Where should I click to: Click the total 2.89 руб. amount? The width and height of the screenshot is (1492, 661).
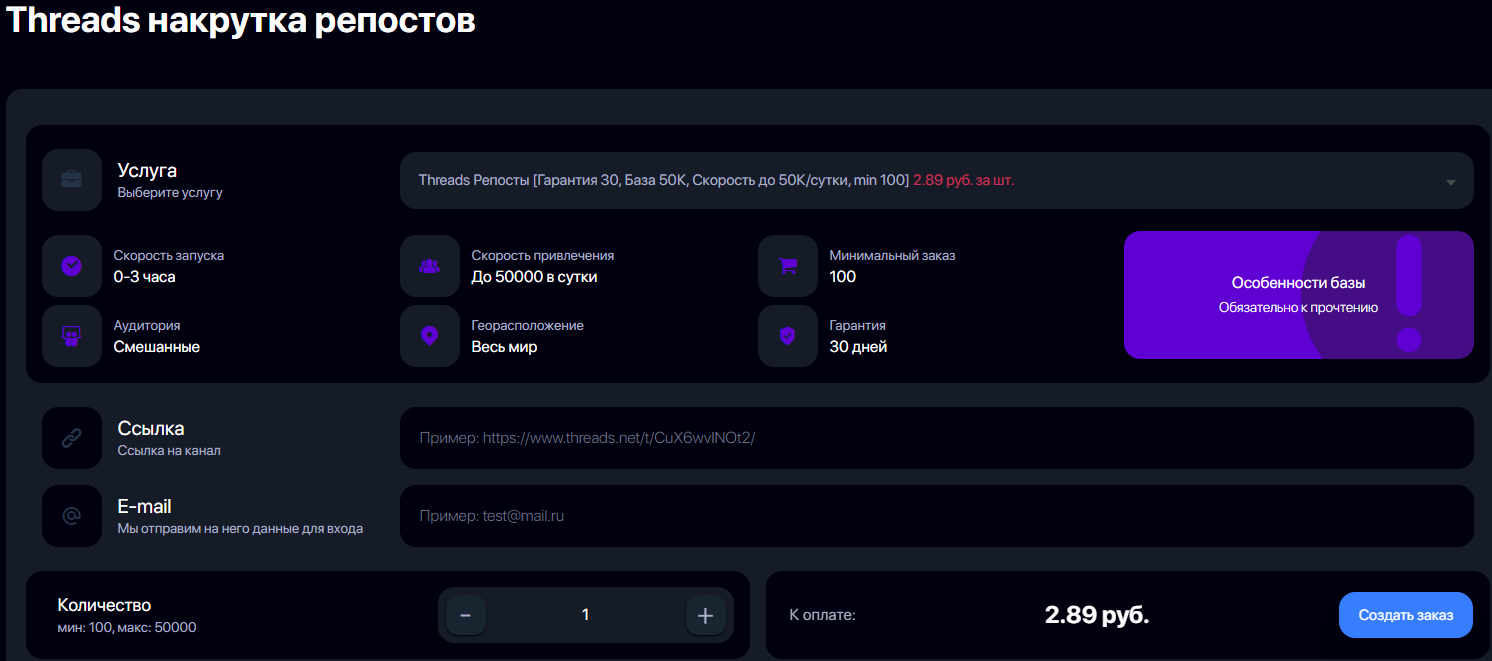(x=1097, y=615)
